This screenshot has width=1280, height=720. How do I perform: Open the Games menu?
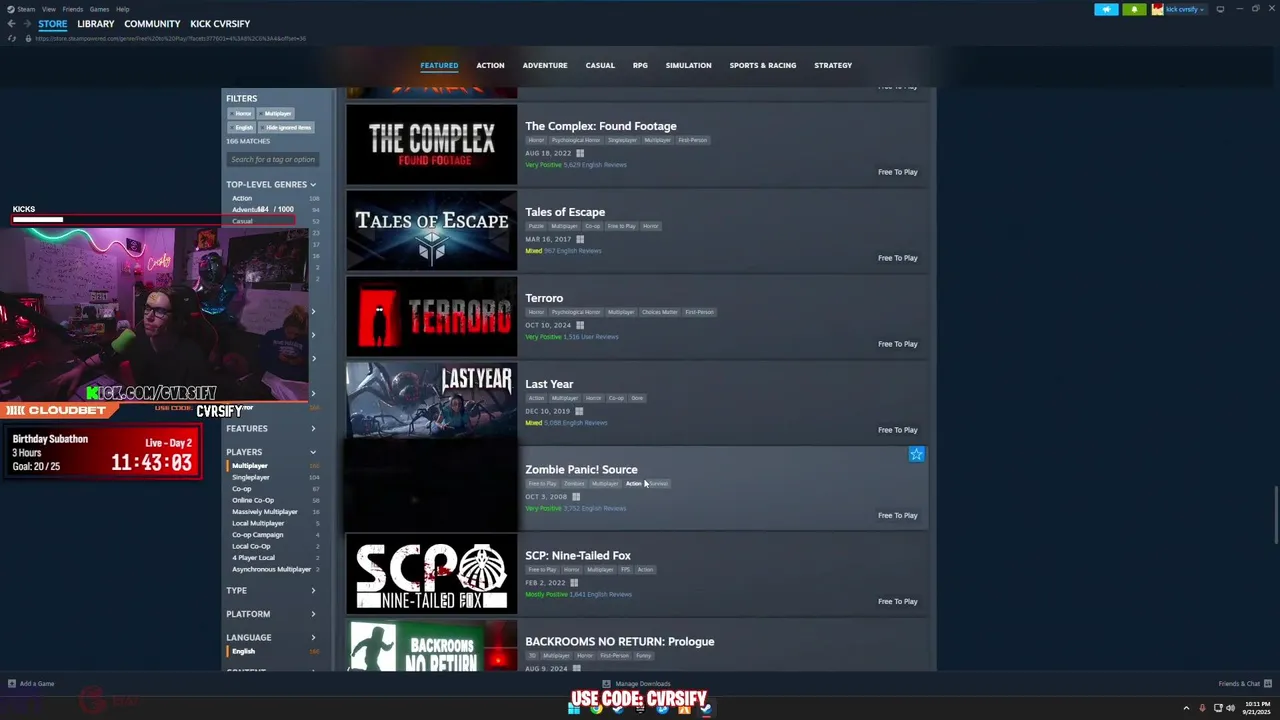(x=99, y=9)
